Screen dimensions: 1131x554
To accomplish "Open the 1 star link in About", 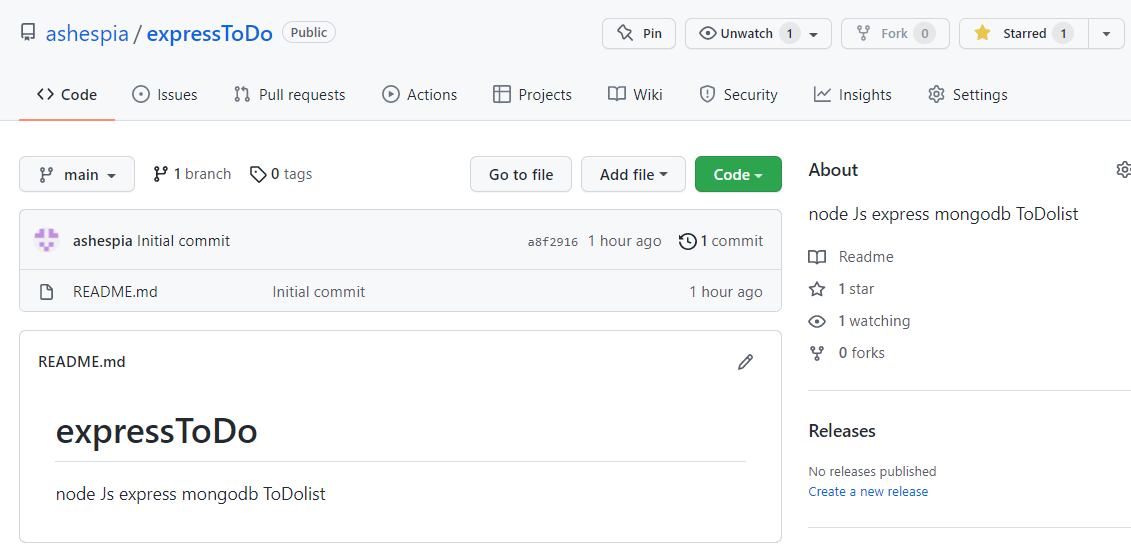I will click(x=841, y=289).
